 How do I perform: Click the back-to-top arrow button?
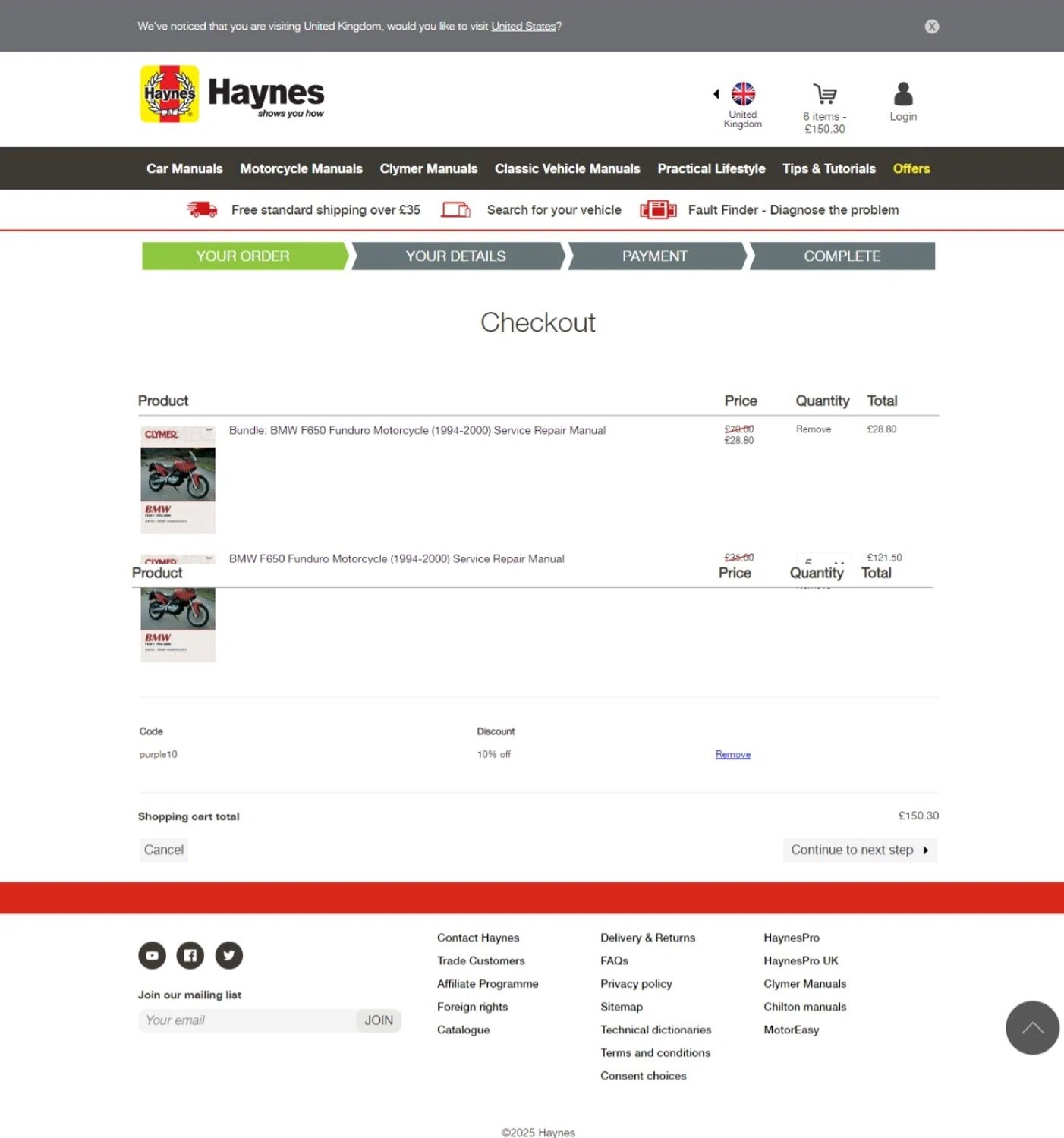click(1032, 1028)
